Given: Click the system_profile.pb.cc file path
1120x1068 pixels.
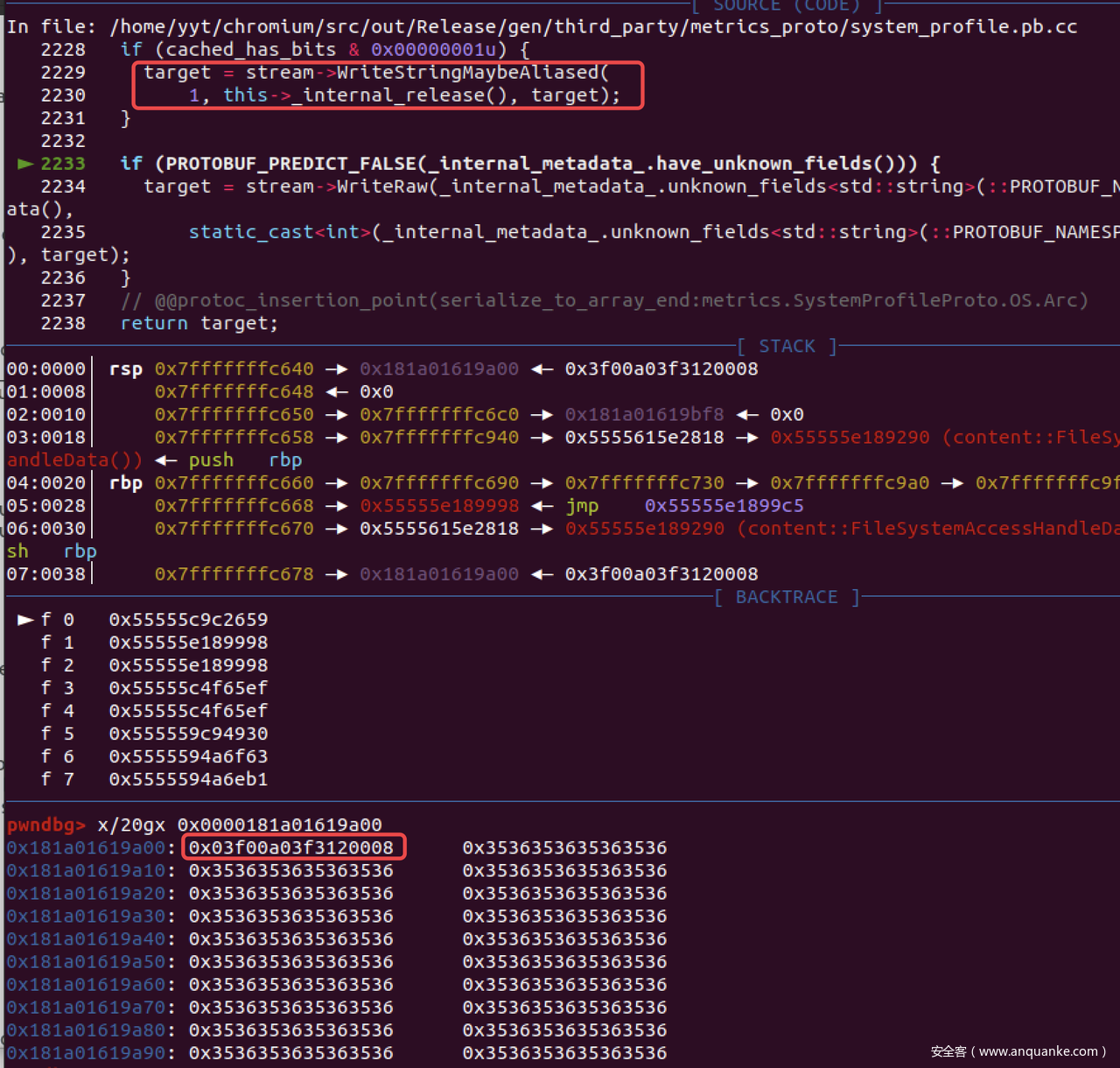Looking at the screenshot, I should tap(593, 26).
